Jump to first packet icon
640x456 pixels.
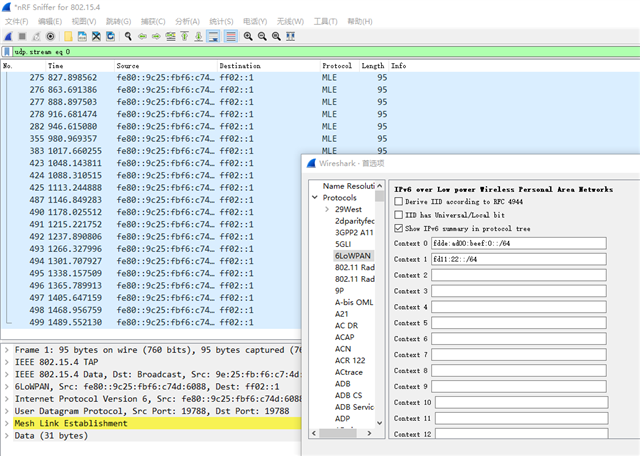click(184, 37)
